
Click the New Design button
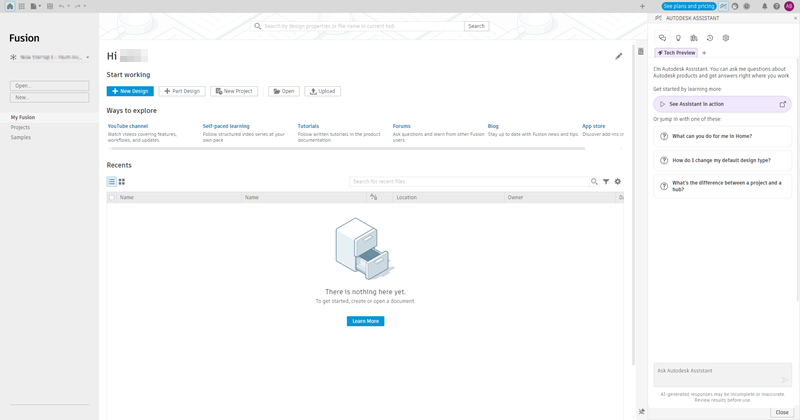click(130, 91)
